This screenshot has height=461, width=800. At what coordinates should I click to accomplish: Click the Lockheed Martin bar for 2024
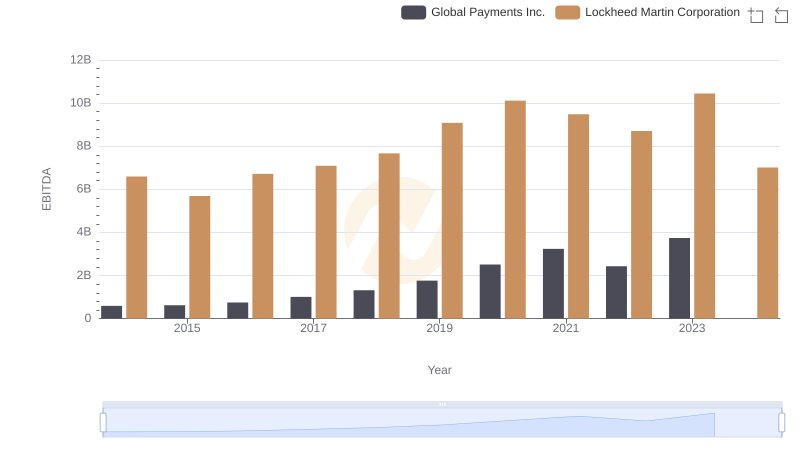point(767,243)
